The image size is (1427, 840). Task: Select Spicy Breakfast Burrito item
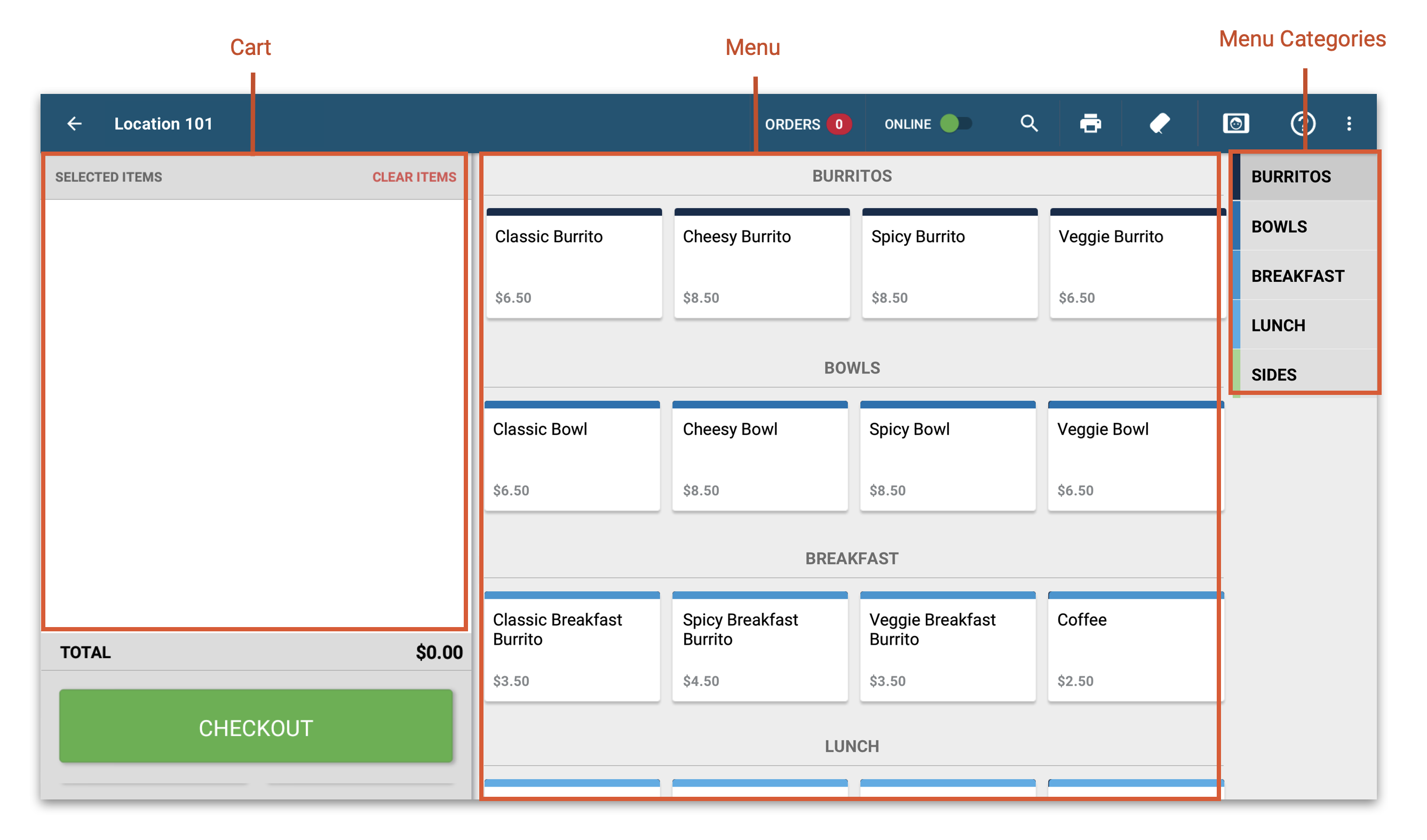760,646
